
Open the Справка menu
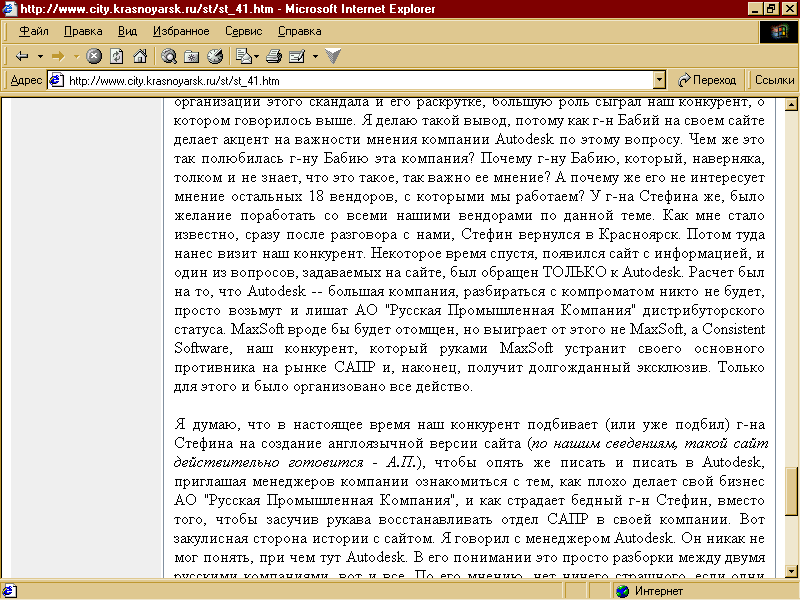tap(299, 32)
